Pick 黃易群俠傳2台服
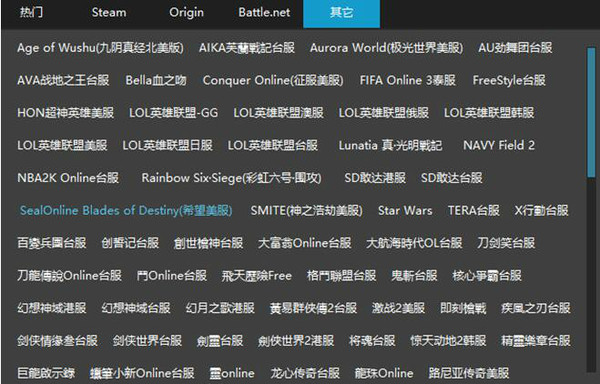The width and height of the screenshot is (600, 384). pos(313,308)
